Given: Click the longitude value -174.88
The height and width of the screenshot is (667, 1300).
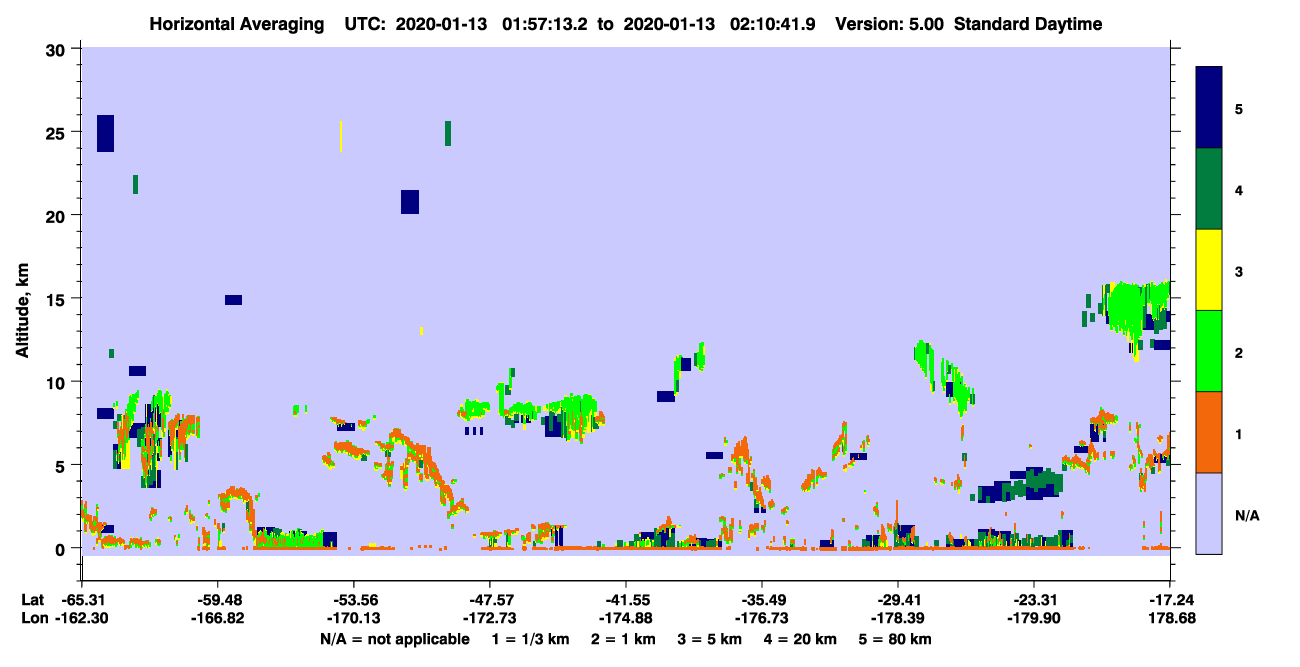Looking at the screenshot, I should pos(626,618).
